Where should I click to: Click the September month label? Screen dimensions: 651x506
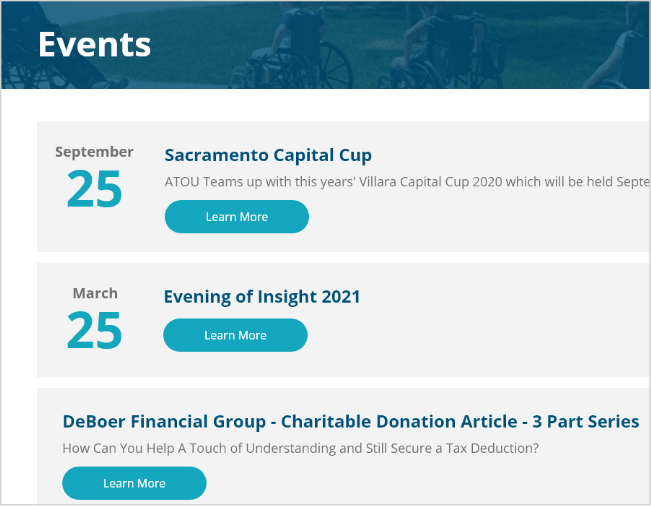click(x=94, y=152)
